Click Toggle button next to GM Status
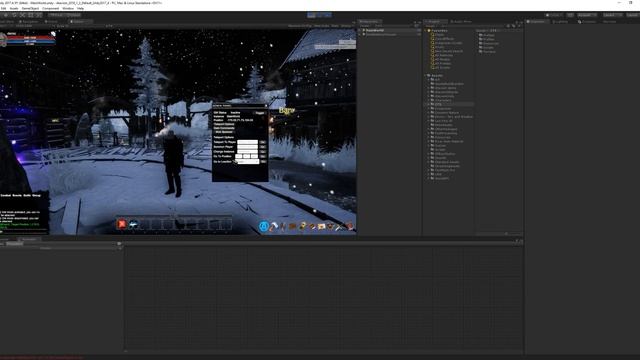The height and width of the screenshot is (360, 640). [x=260, y=113]
